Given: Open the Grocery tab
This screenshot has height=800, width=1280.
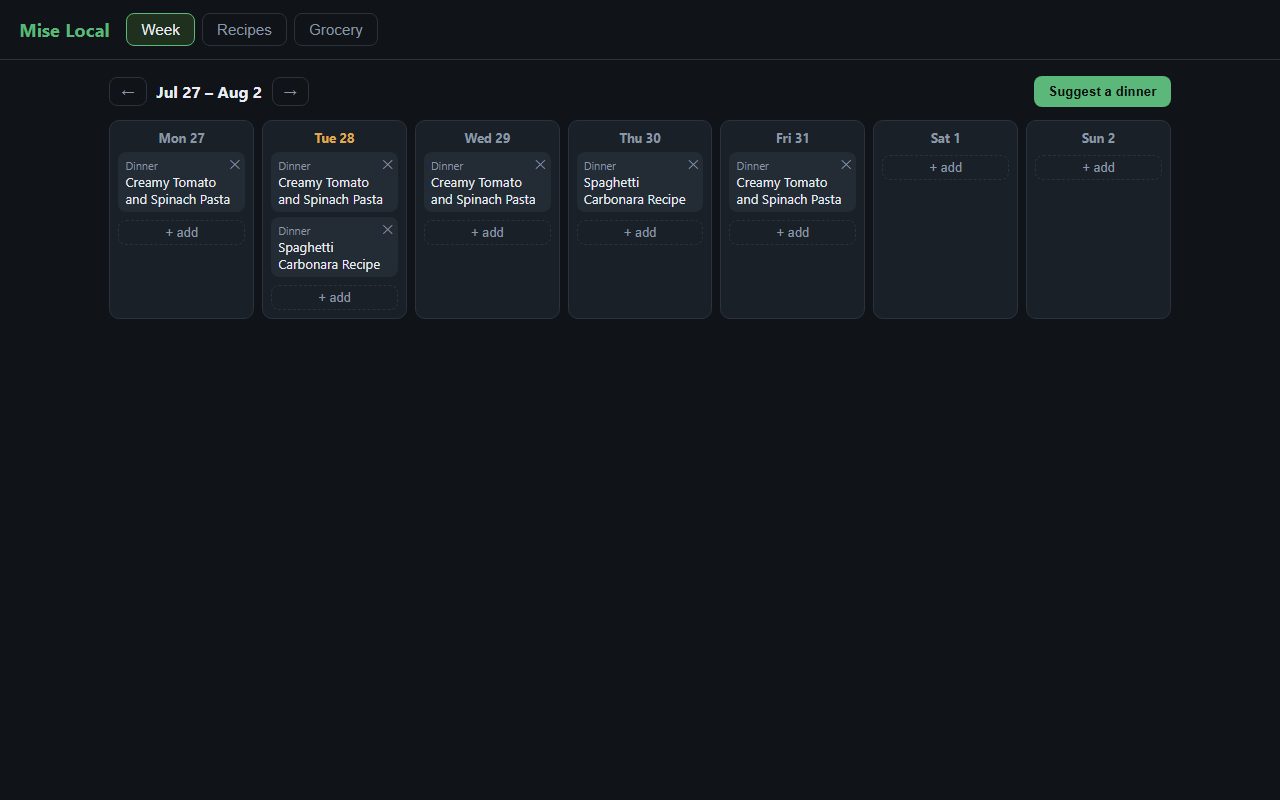Looking at the screenshot, I should (x=336, y=30).
